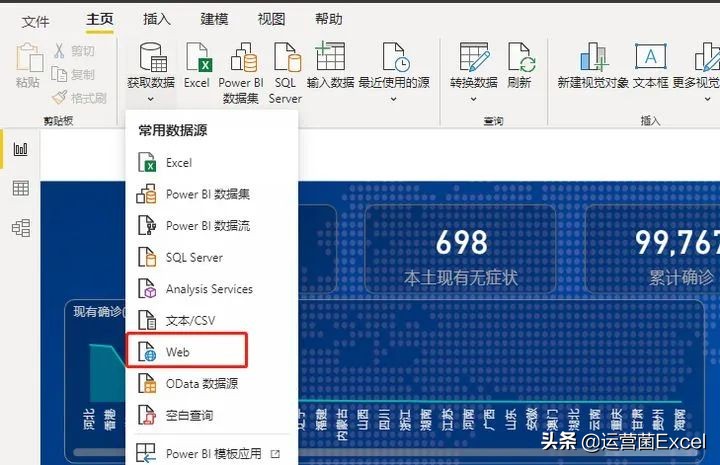Choose Power BI 数据集 from dropdown list
The width and height of the screenshot is (720, 465).
211,194
